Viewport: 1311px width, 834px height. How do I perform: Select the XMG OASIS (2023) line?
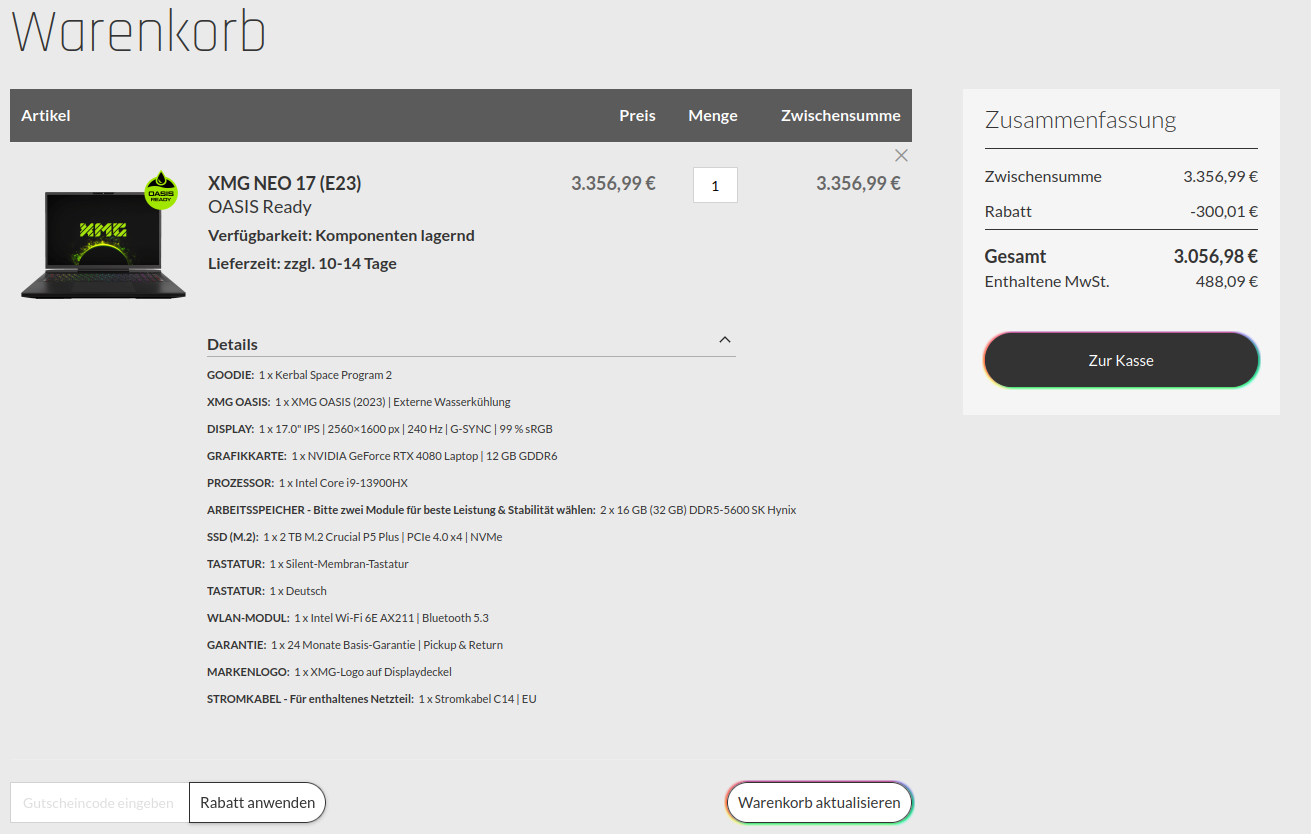coord(359,402)
